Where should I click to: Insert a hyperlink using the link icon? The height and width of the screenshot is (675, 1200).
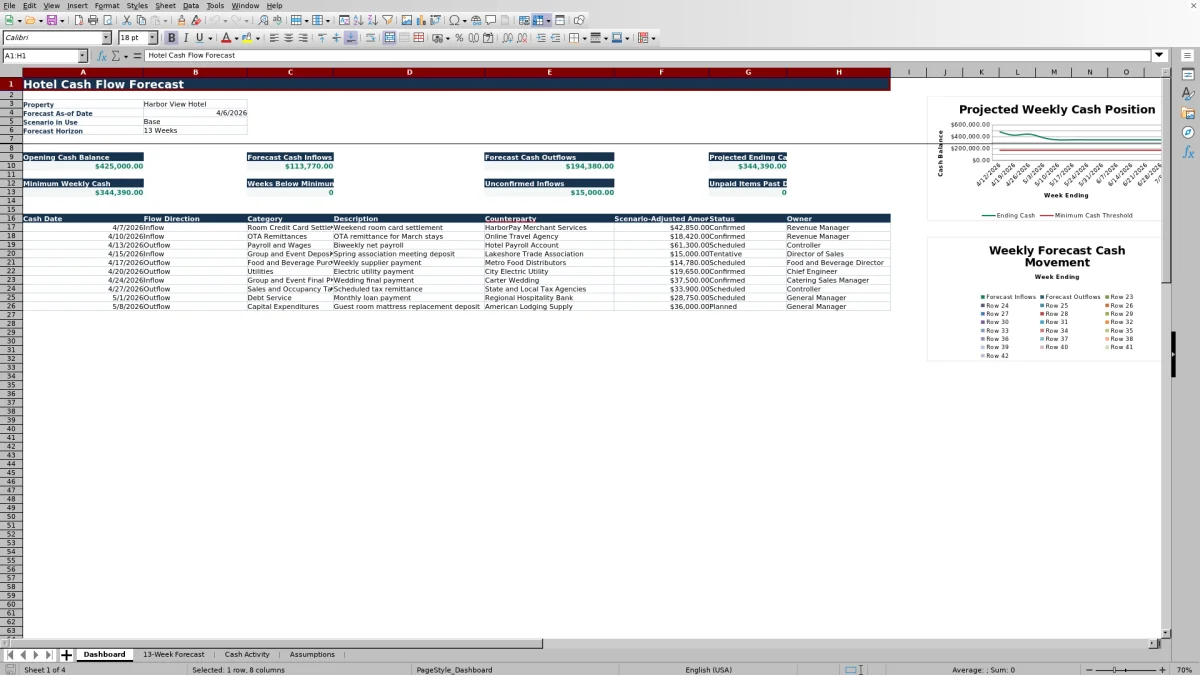click(476, 20)
